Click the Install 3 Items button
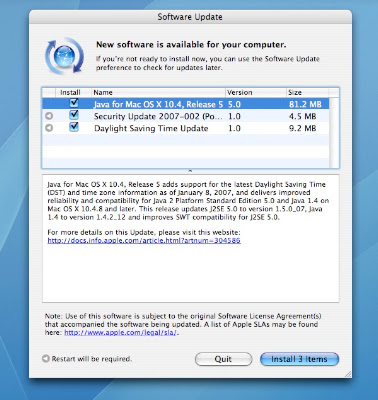 (x=299, y=359)
